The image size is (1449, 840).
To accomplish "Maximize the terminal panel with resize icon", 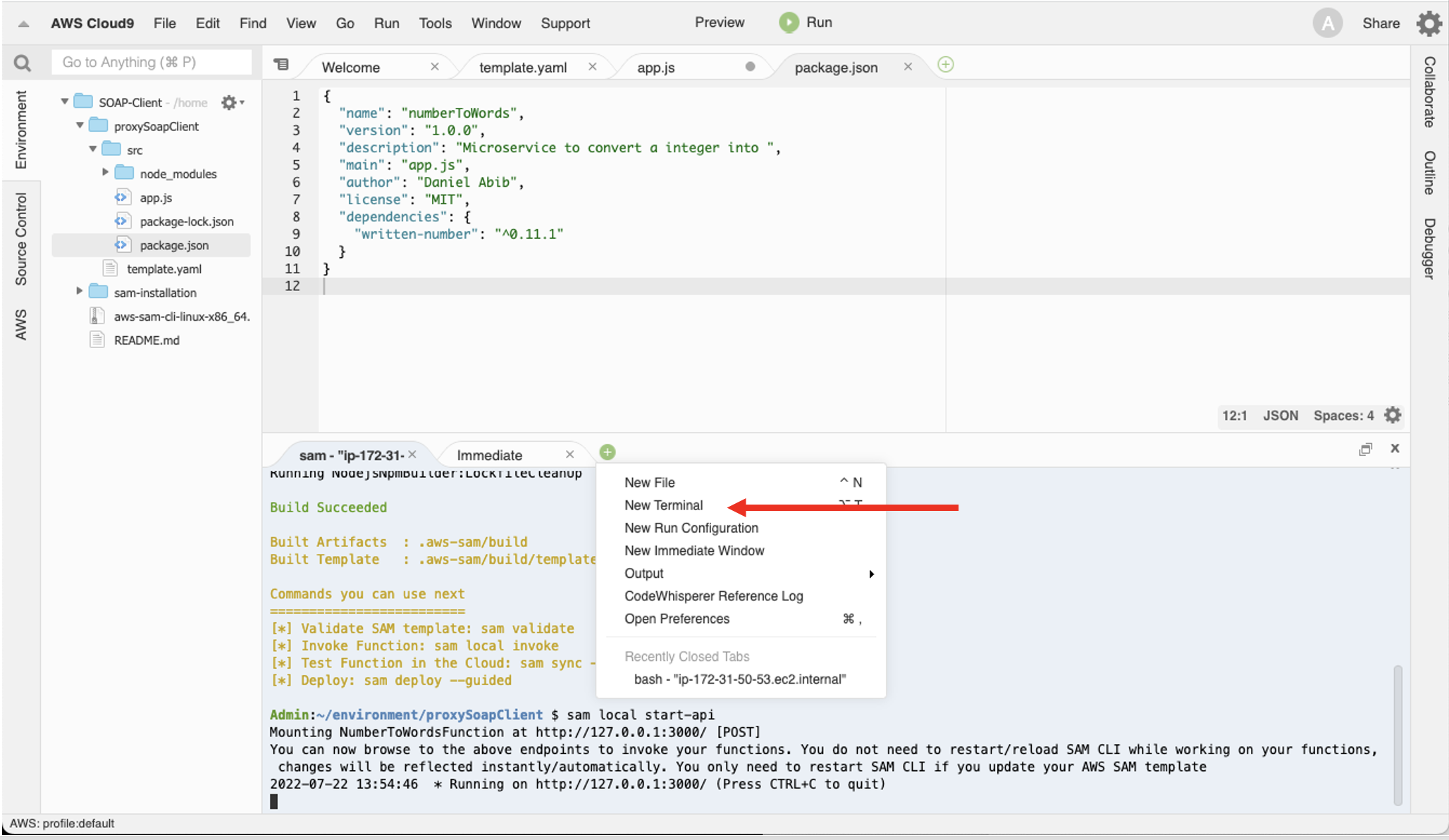I will tap(1366, 449).
